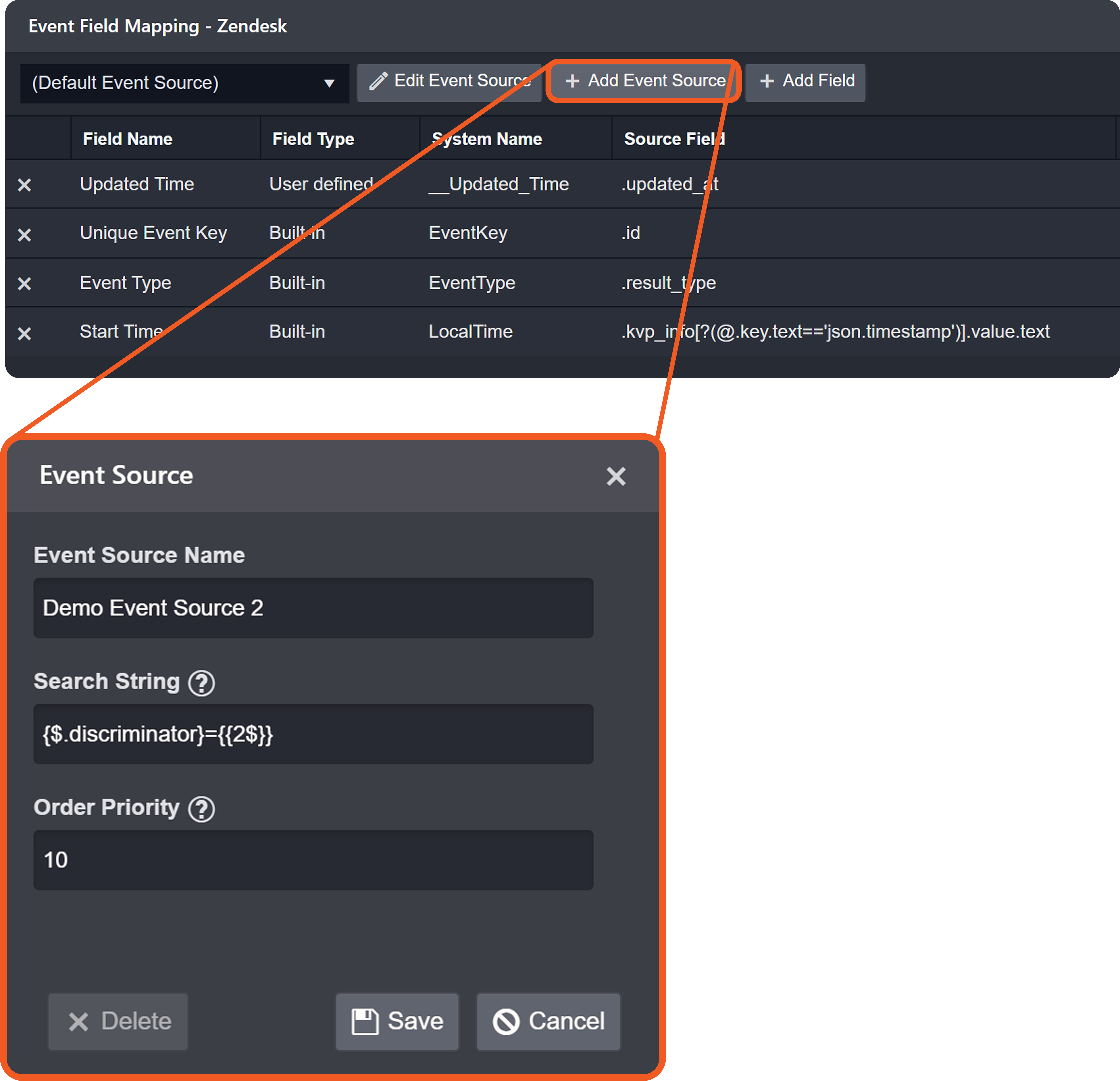This screenshot has width=1120, height=1081.
Task: Click into the Search String input
Action: point(313,734)
